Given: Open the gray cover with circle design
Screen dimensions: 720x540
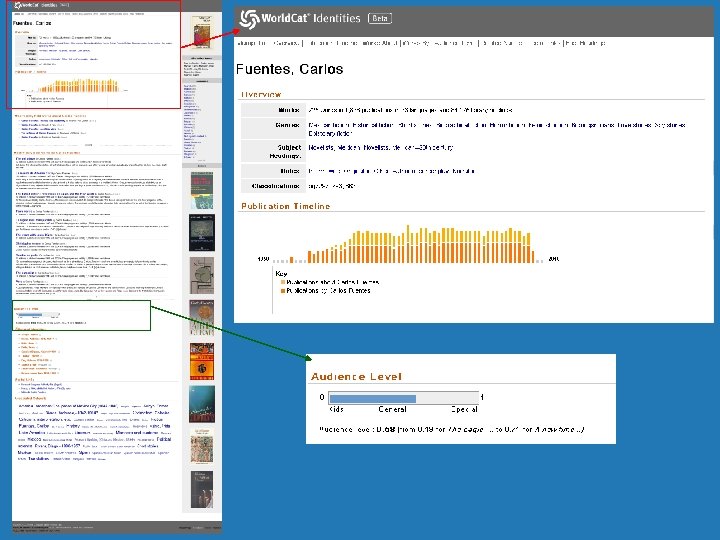Looking at the screenshot, I should pyautogui.click(x=202, y=275).
